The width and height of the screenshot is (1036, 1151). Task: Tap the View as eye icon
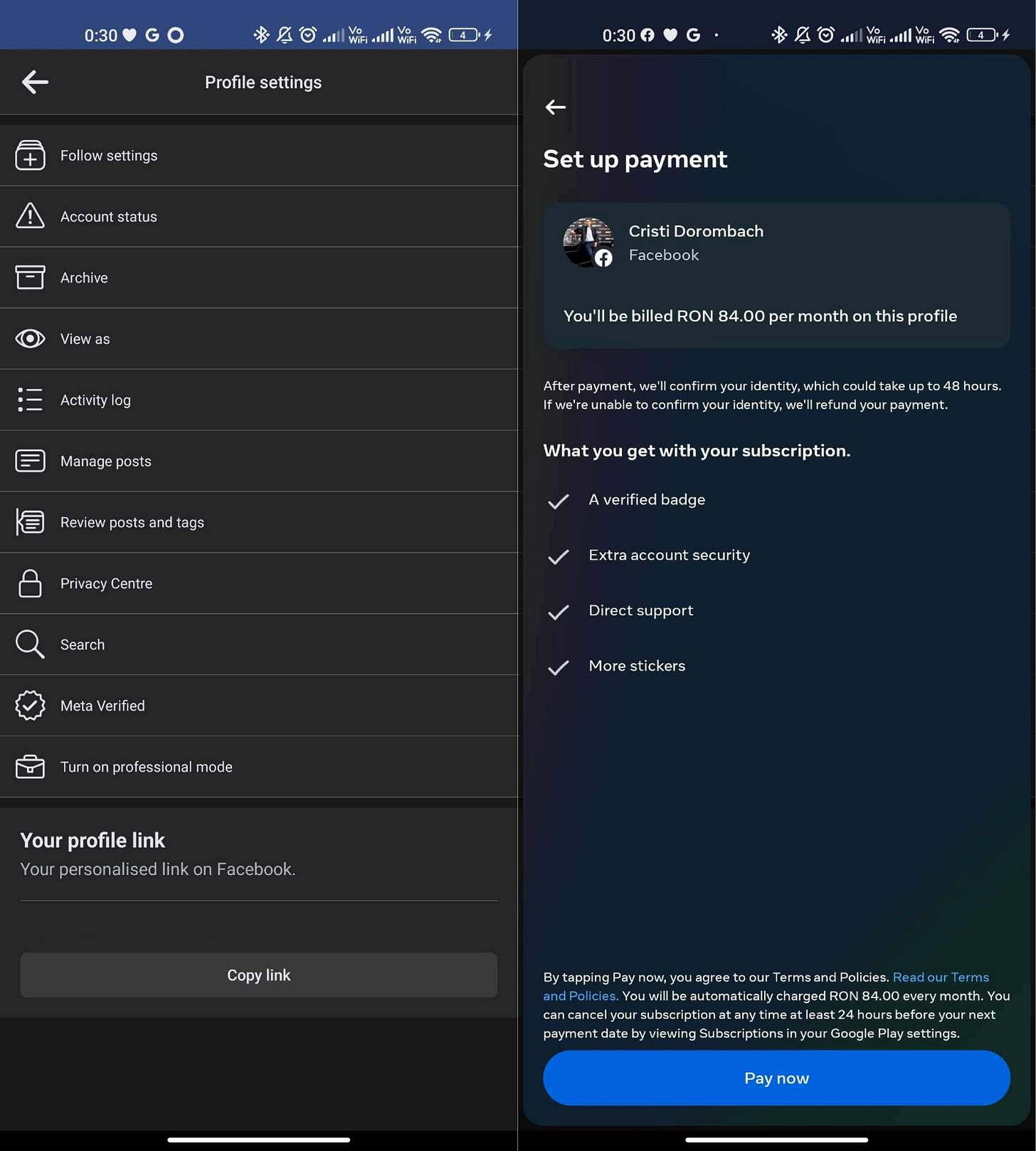pos(30,339)
